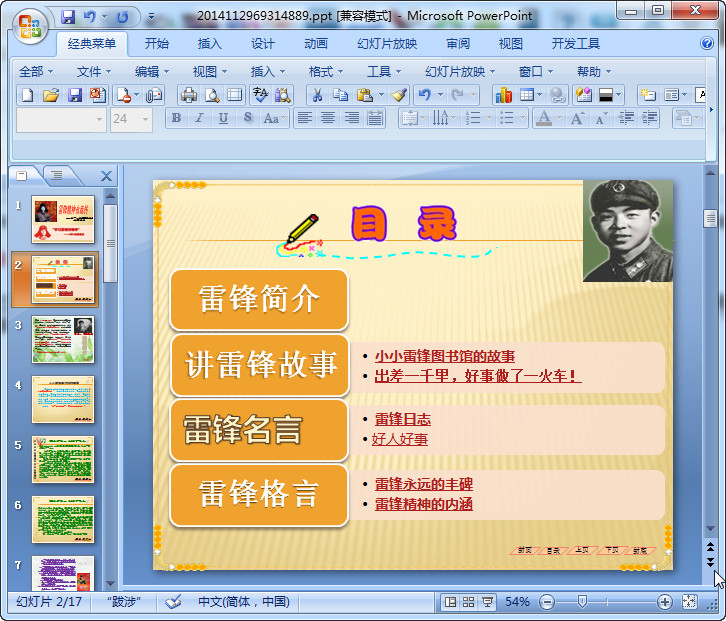Open the 开发工具 ribbon tab
This screenshot has width=726, height=621.
576,44
